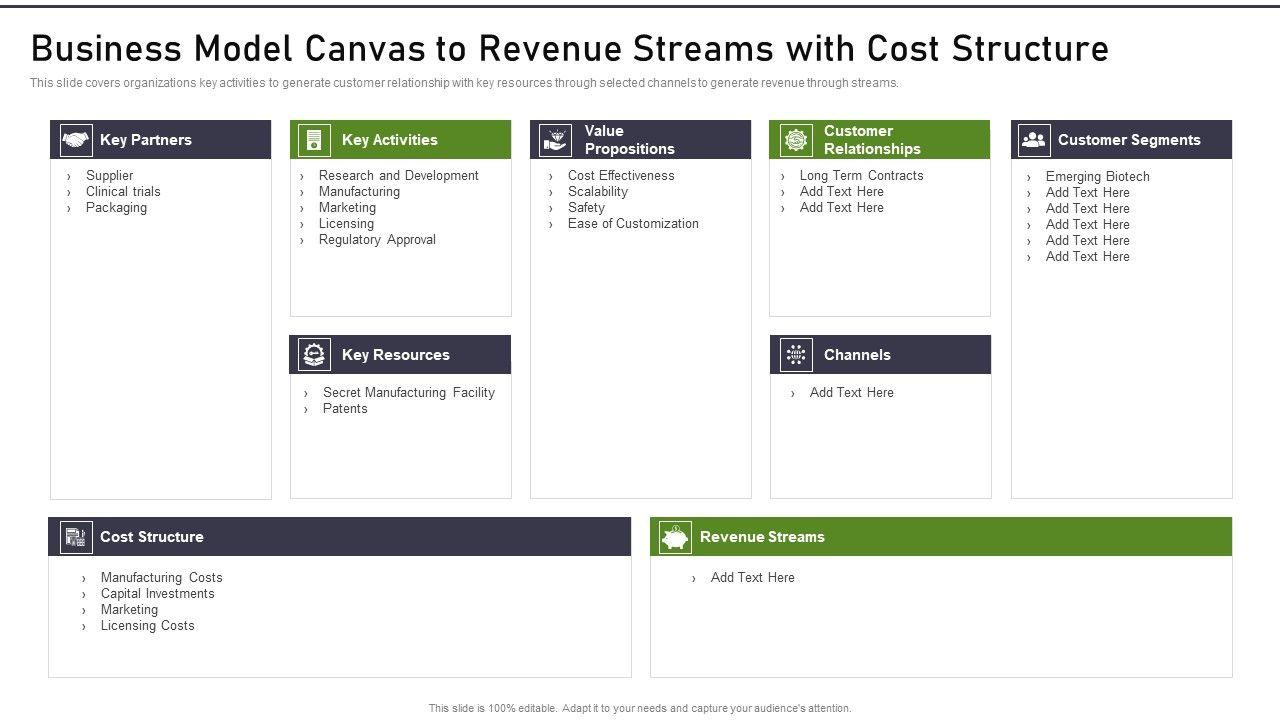Select the Customer Relationships gear icon

click(795, 140)
